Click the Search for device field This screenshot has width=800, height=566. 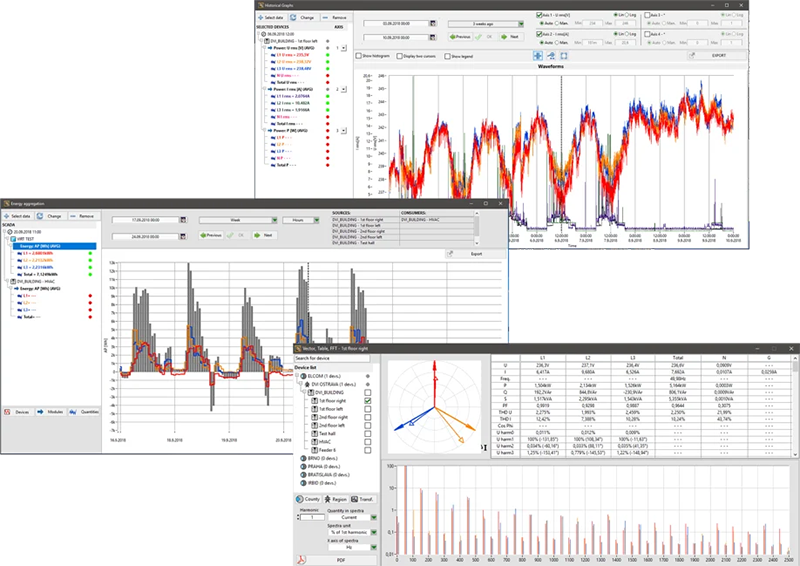[x=331, y=358]
